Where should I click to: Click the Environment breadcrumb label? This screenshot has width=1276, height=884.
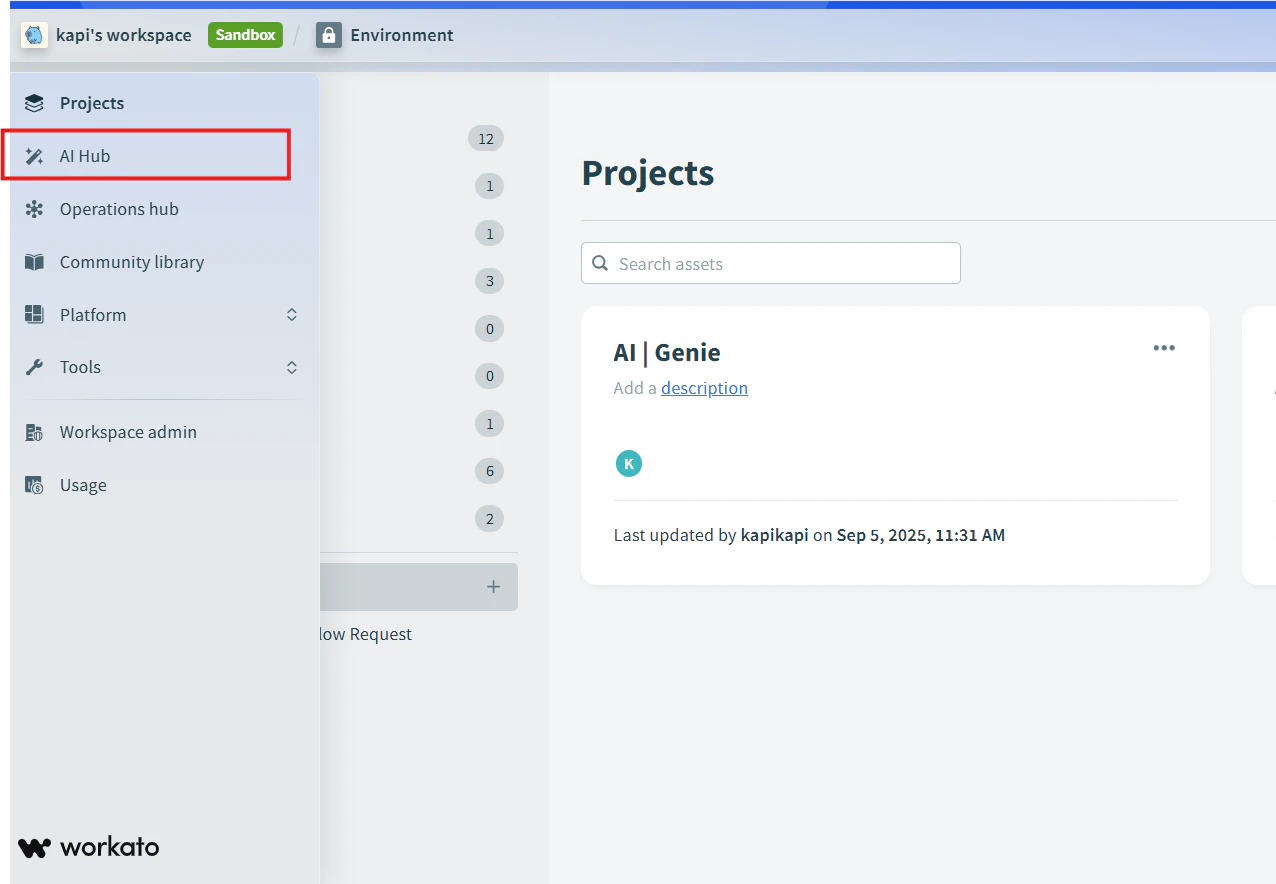(x=402, y=35)
